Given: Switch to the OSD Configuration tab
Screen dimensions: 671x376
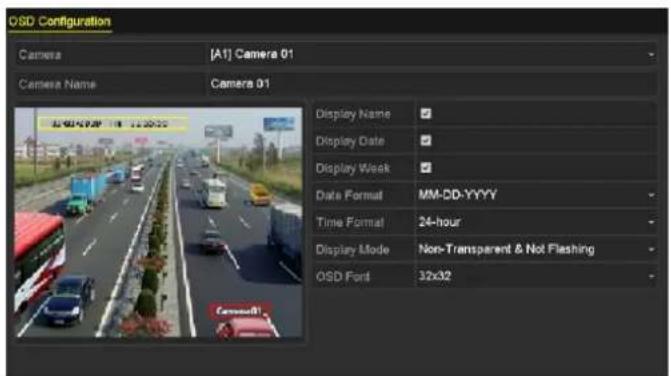Looking at the screenshot, I should (x=60, y=21).
